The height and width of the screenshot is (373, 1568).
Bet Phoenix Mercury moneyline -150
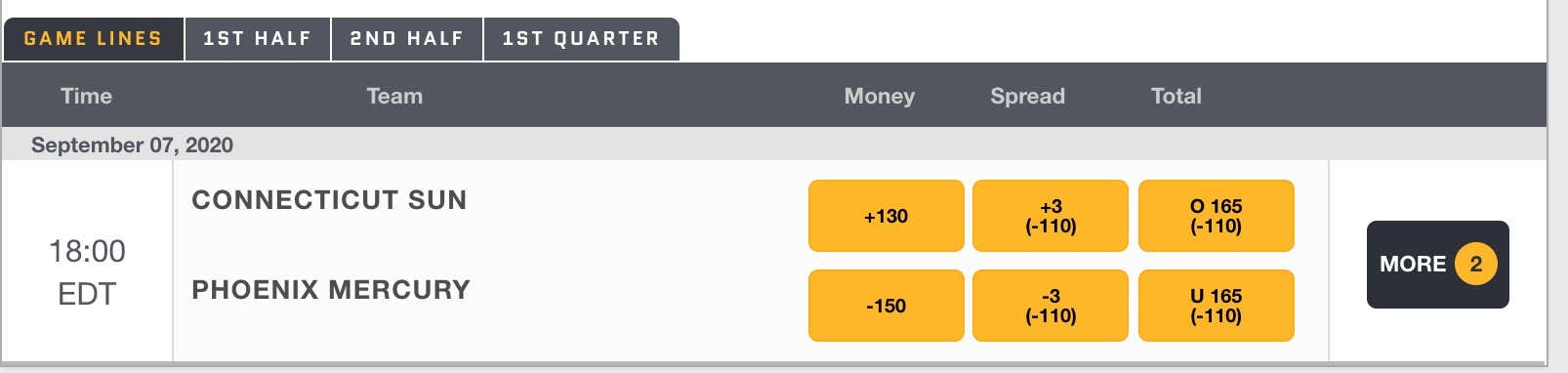(x=886, y=306)
